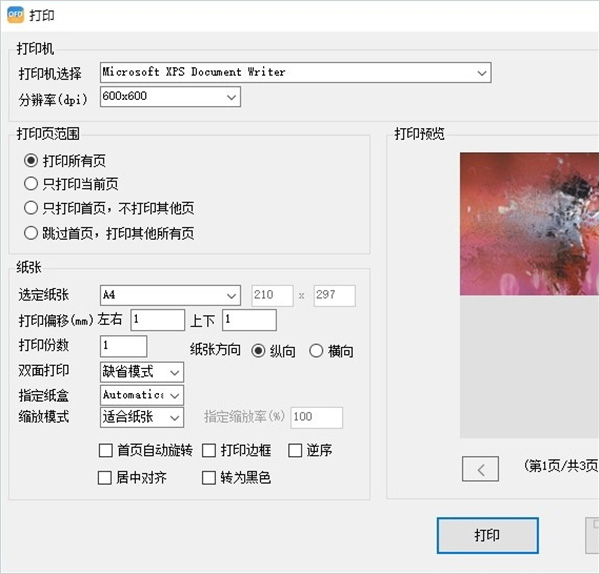The width and height of the screenshot is (600, 574).
Task: Enable the print border checkbox
Action: click(209, 450)
